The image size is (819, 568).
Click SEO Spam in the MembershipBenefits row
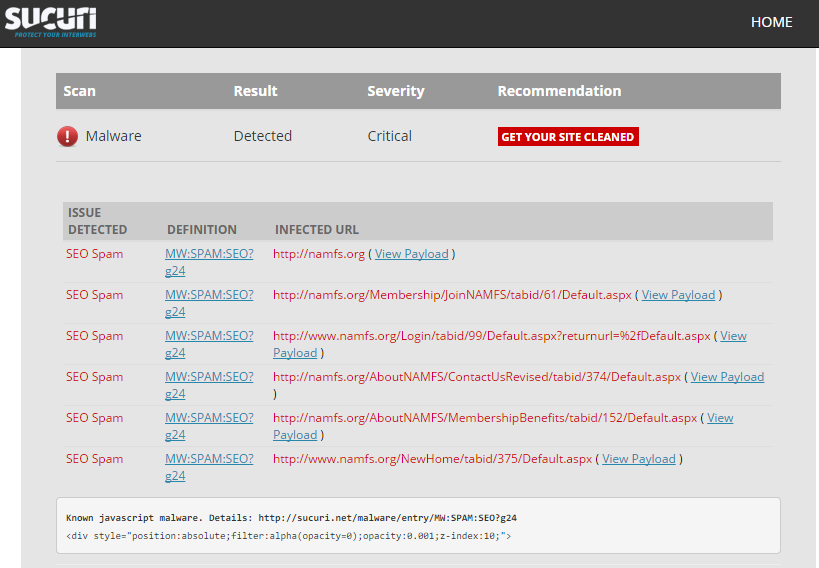[x=95, y=418]
